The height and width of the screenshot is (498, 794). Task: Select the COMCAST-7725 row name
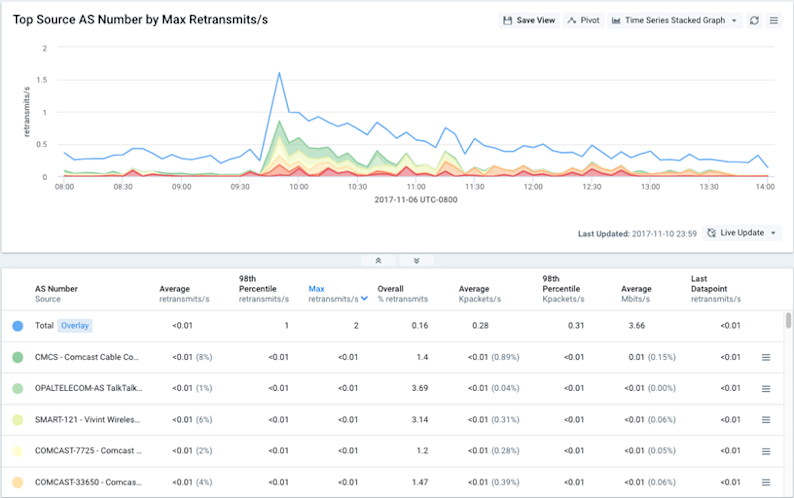(88, 451)
